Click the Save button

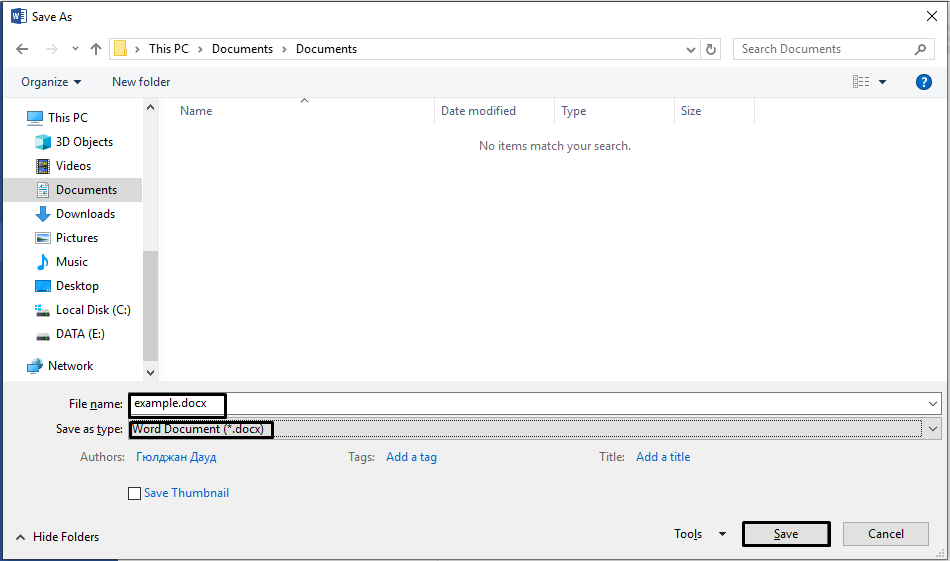(x=786, y=534)
